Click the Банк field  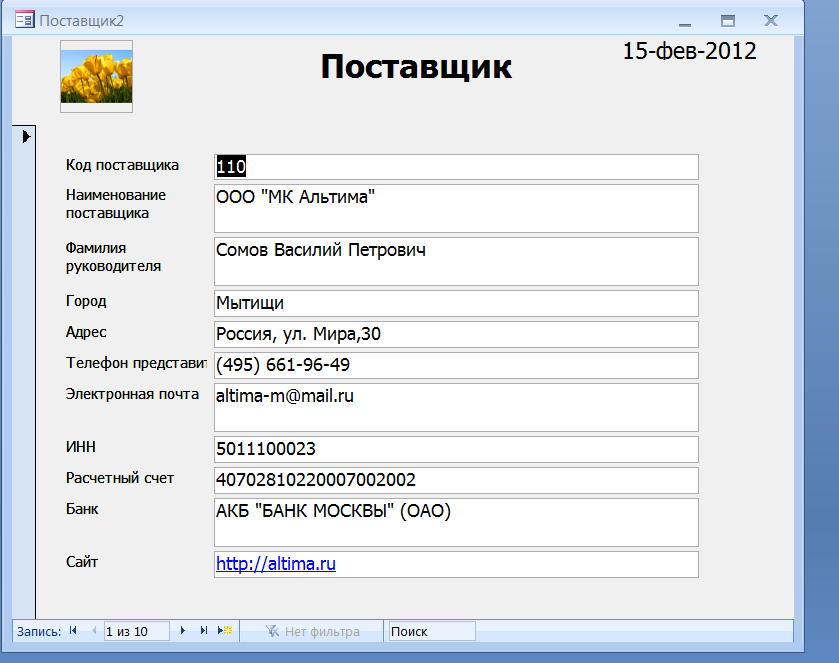click(456, 522)
